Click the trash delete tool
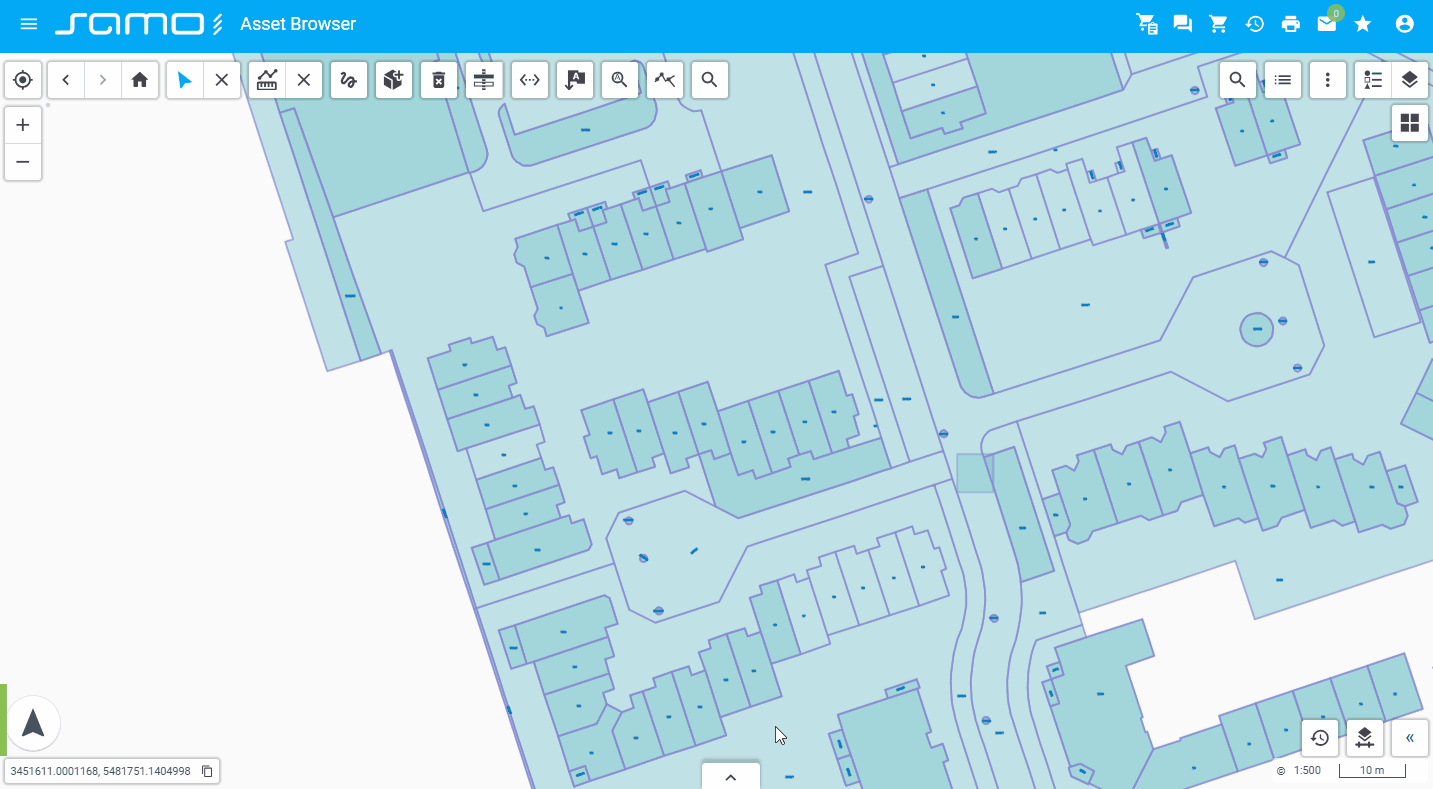This screenshot has height=789, width=1433. tap(438, 80)
